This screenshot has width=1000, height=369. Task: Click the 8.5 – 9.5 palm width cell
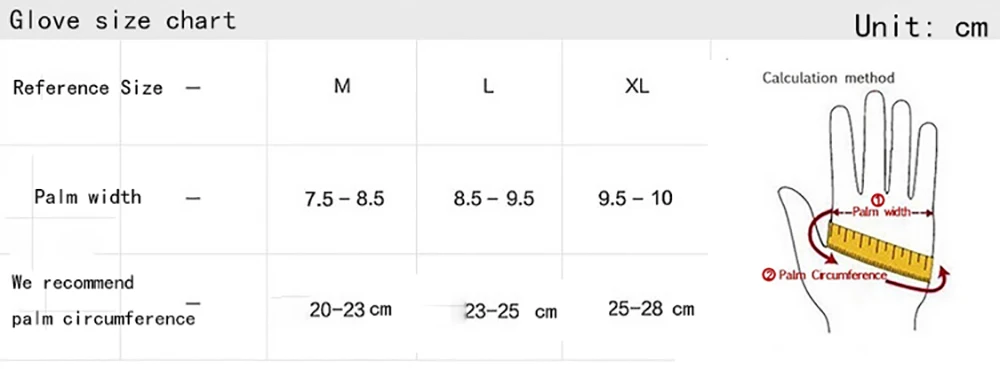tap(494, 199)
